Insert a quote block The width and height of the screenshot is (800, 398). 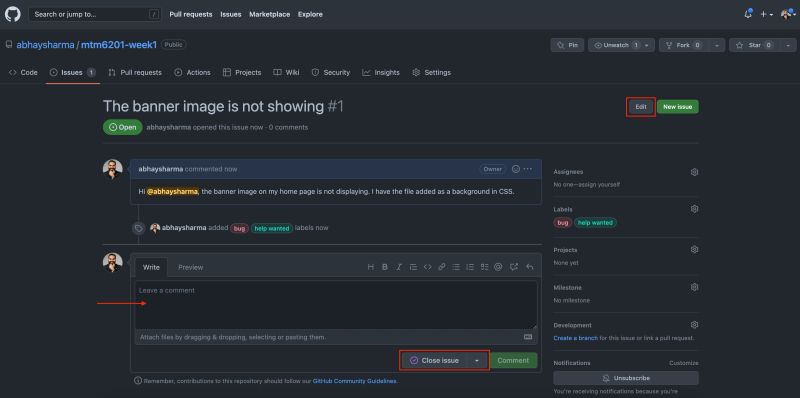(x=413, y=267)
